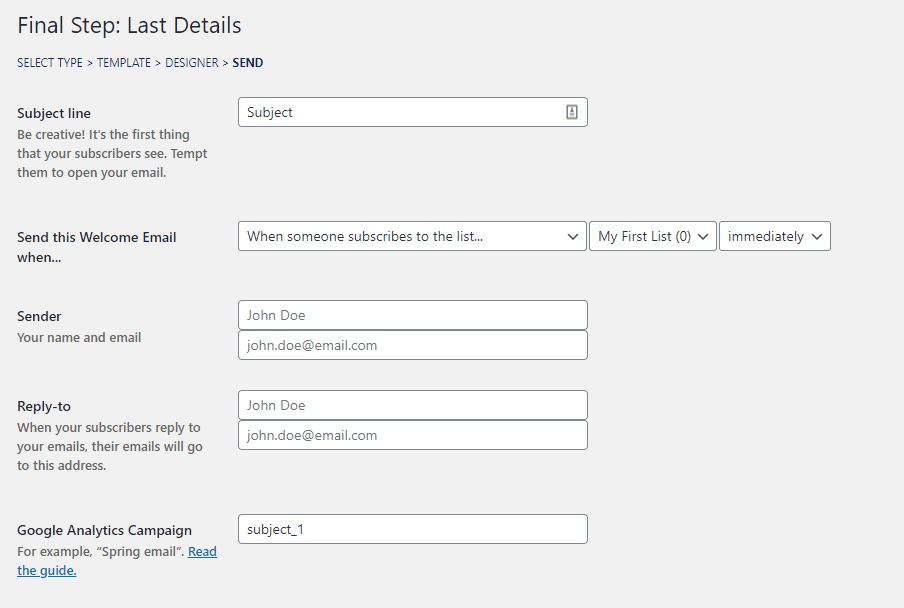Image resolution: width=904 pixels, height=608 pixels.
Task: Edit the Google Analytics Campaign field
Action: 412,529
